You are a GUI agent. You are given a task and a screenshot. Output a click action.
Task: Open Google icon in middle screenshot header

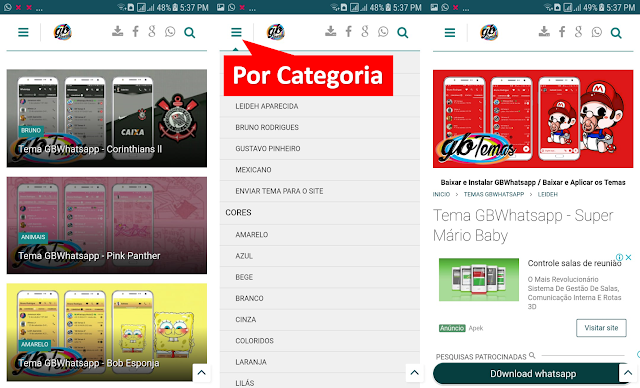pos(365,31)
